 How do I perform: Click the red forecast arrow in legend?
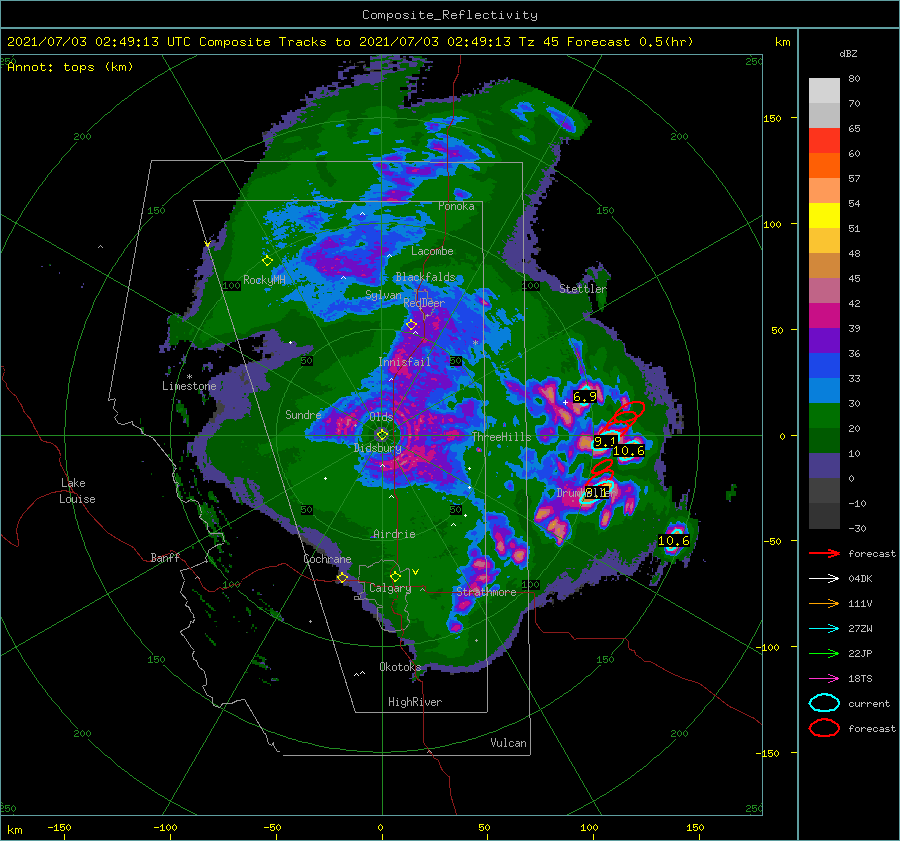824,553
